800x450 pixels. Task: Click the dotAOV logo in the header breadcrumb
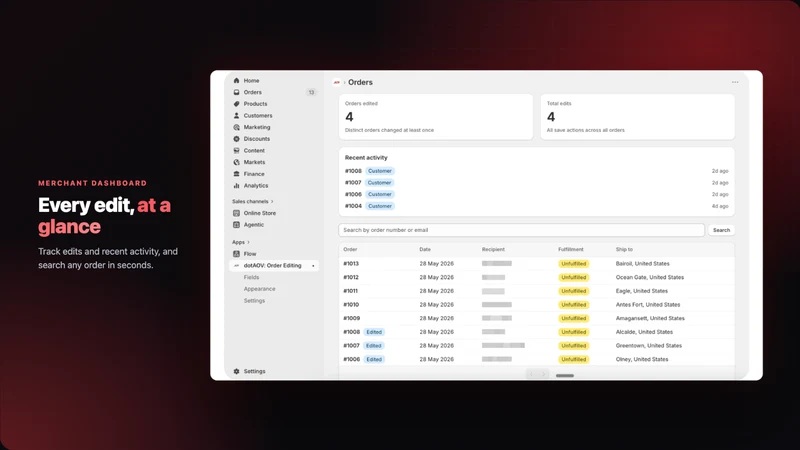pyautogui.click(x=337, y=82)
